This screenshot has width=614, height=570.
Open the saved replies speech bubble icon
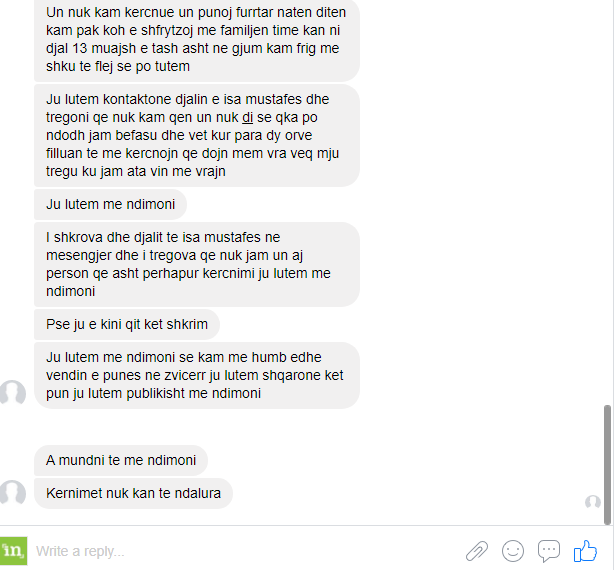coord(549,550)
